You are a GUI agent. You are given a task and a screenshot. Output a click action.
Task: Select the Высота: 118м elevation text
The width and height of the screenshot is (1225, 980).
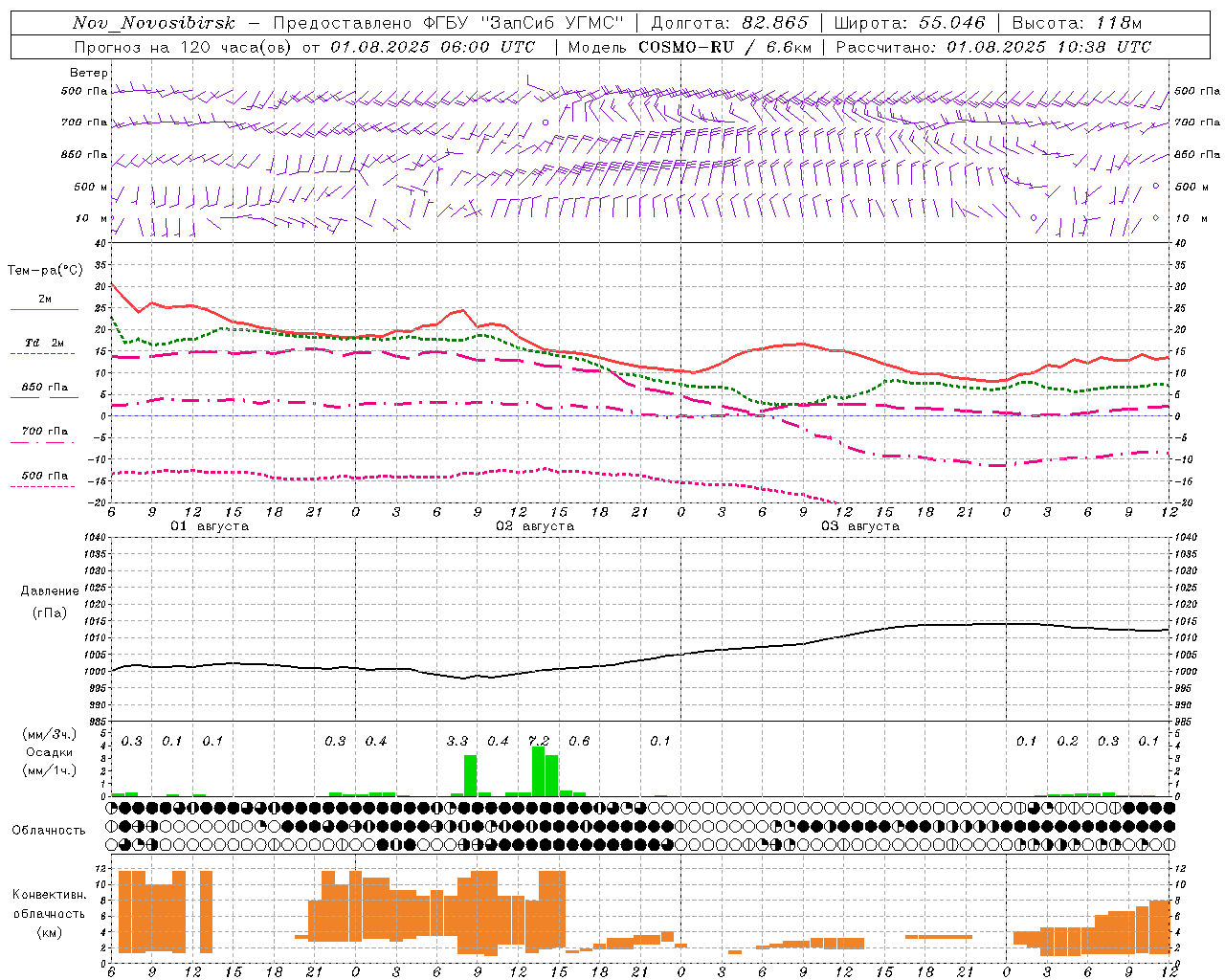click(x=1077, y=23)
